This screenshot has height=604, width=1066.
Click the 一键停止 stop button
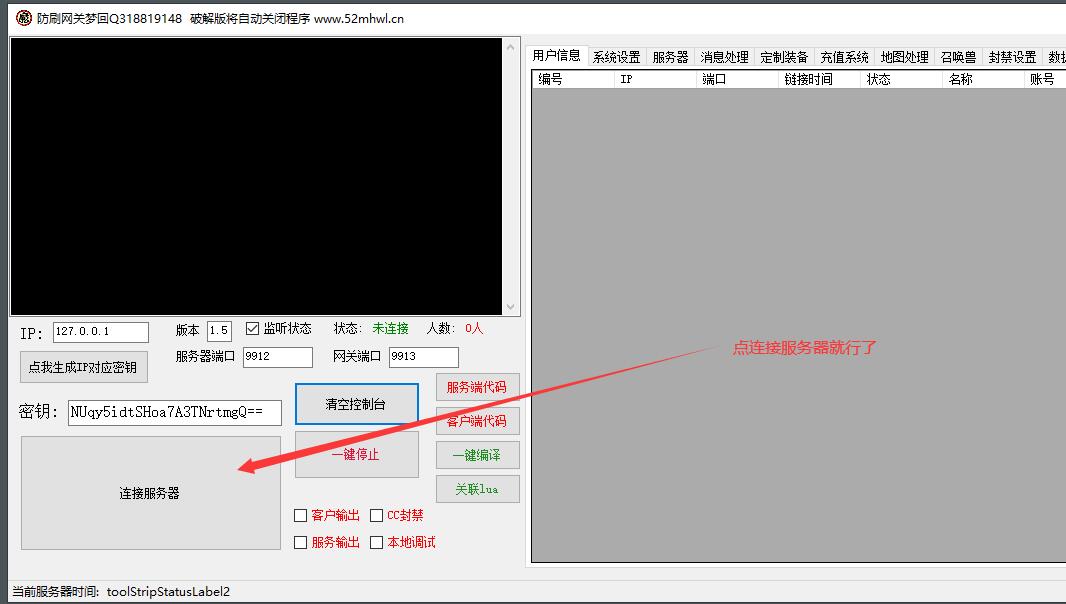[356, 454]
